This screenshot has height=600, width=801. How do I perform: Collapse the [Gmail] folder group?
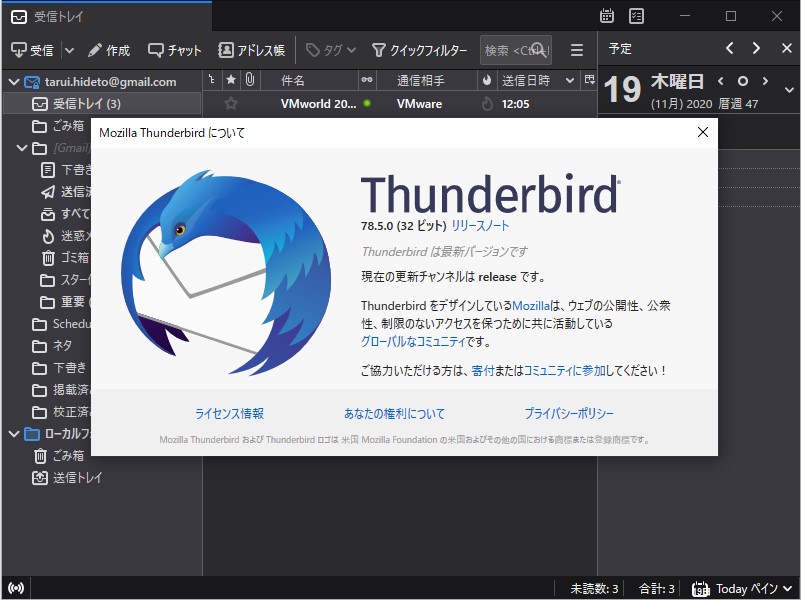point(21,145)
